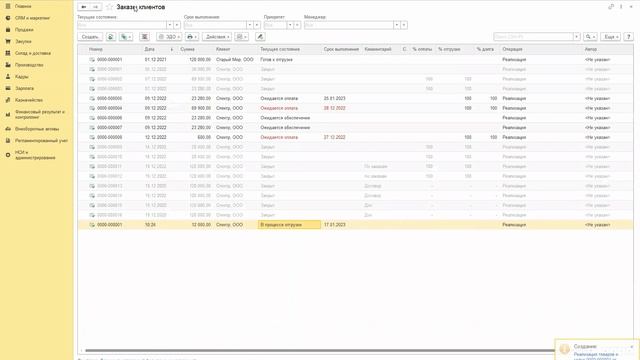Select the amount 120 000,00 cell

200,59
